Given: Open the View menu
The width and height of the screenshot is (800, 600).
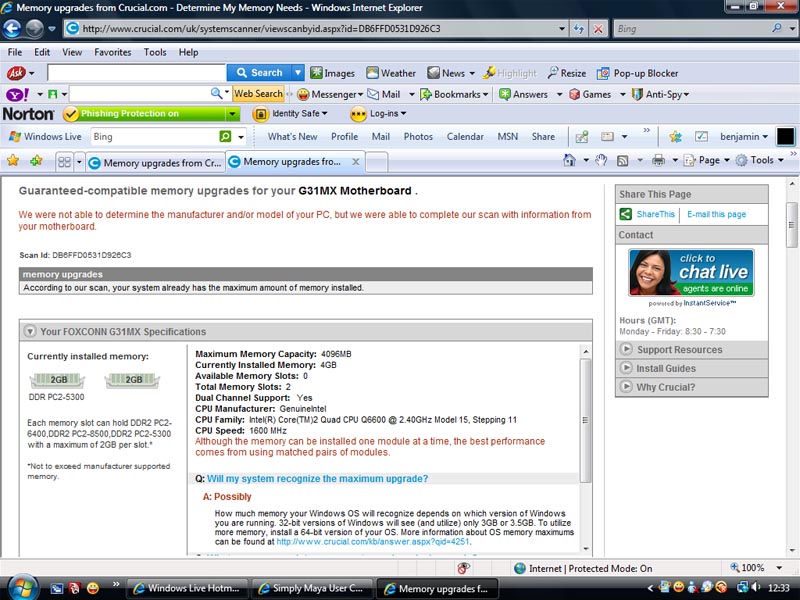Looking at the screenshot, I should [72, 52].
